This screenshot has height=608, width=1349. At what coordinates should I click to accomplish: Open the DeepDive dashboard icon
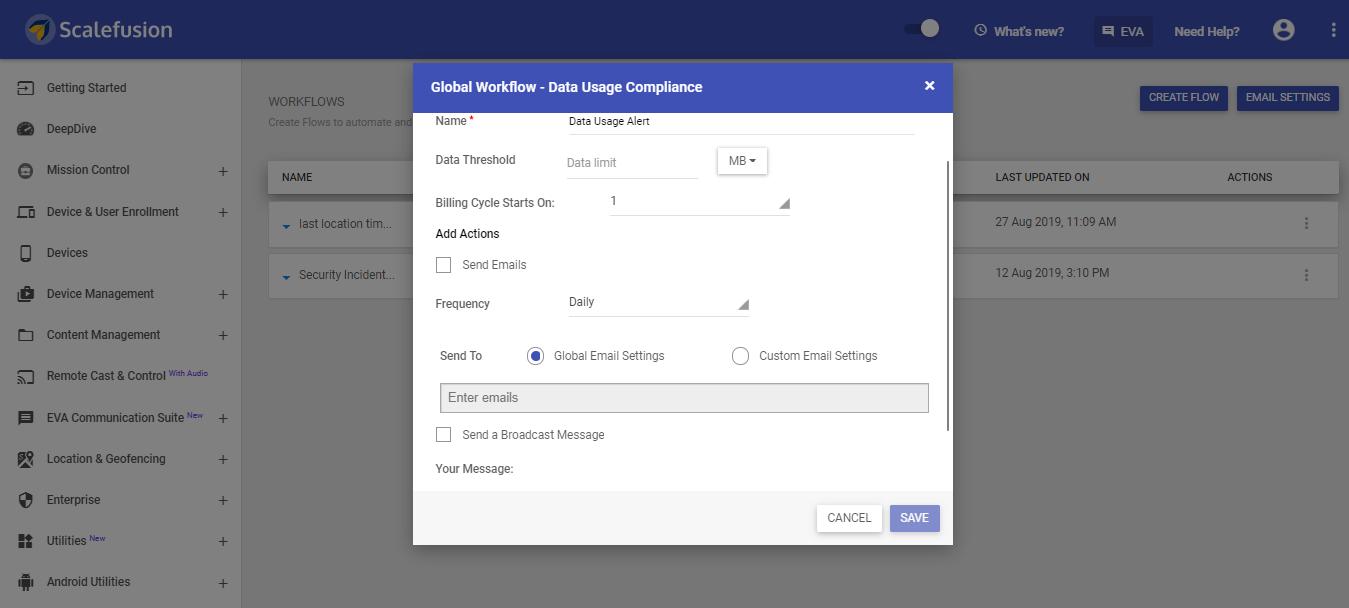(26, 129)
